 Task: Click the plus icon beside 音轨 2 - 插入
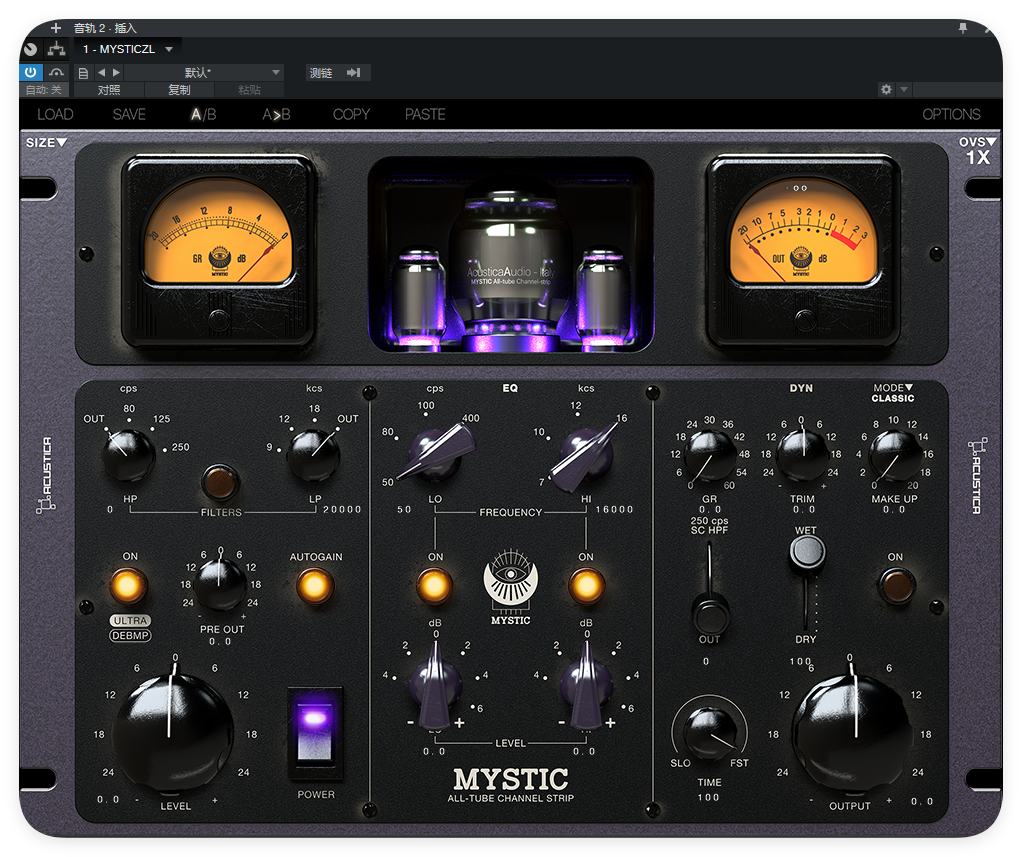point(56,28)
